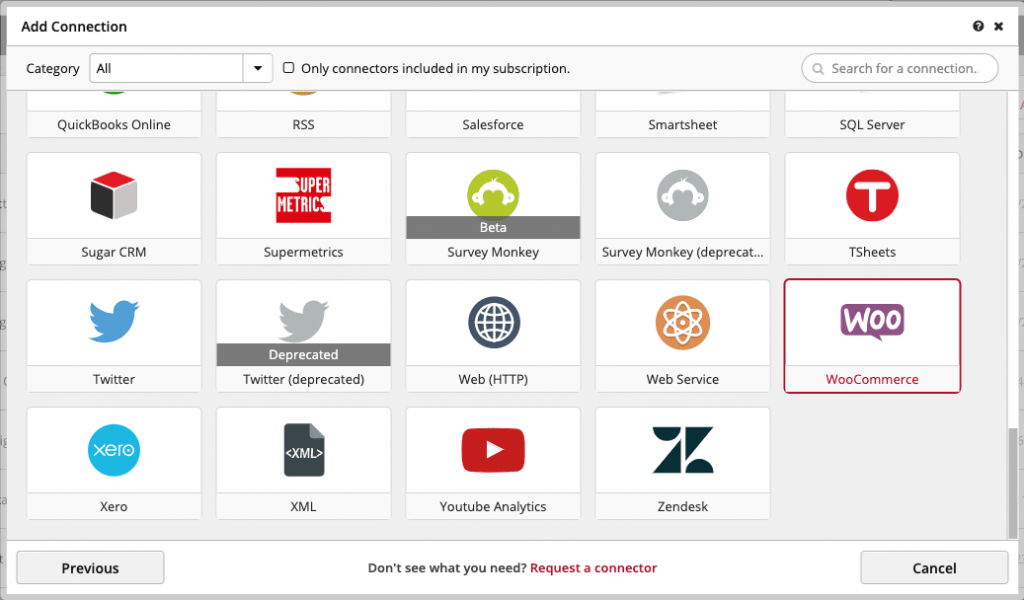This screenshot has height=600, width=1024.
Task: Click the red WooCommerce text label
Action: click(x=872, y=379)
